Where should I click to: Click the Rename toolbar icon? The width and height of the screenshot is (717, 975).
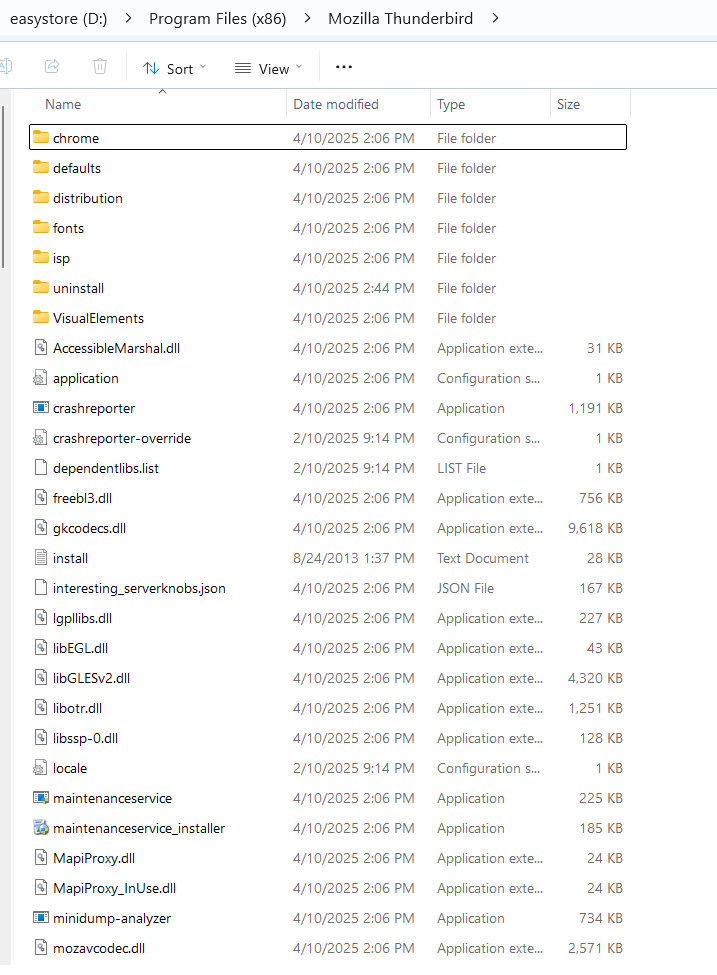coord(6,66)
